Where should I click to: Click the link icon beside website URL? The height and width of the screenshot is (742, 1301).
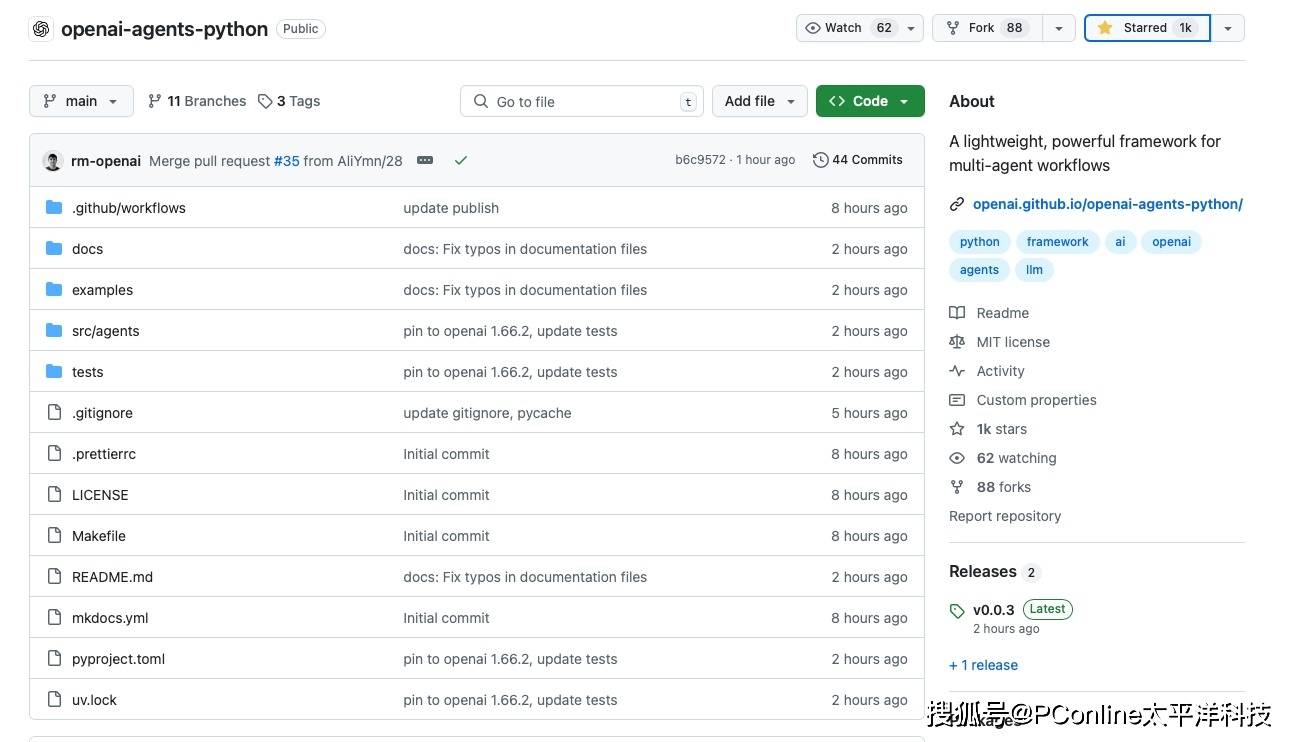[957, 204]
